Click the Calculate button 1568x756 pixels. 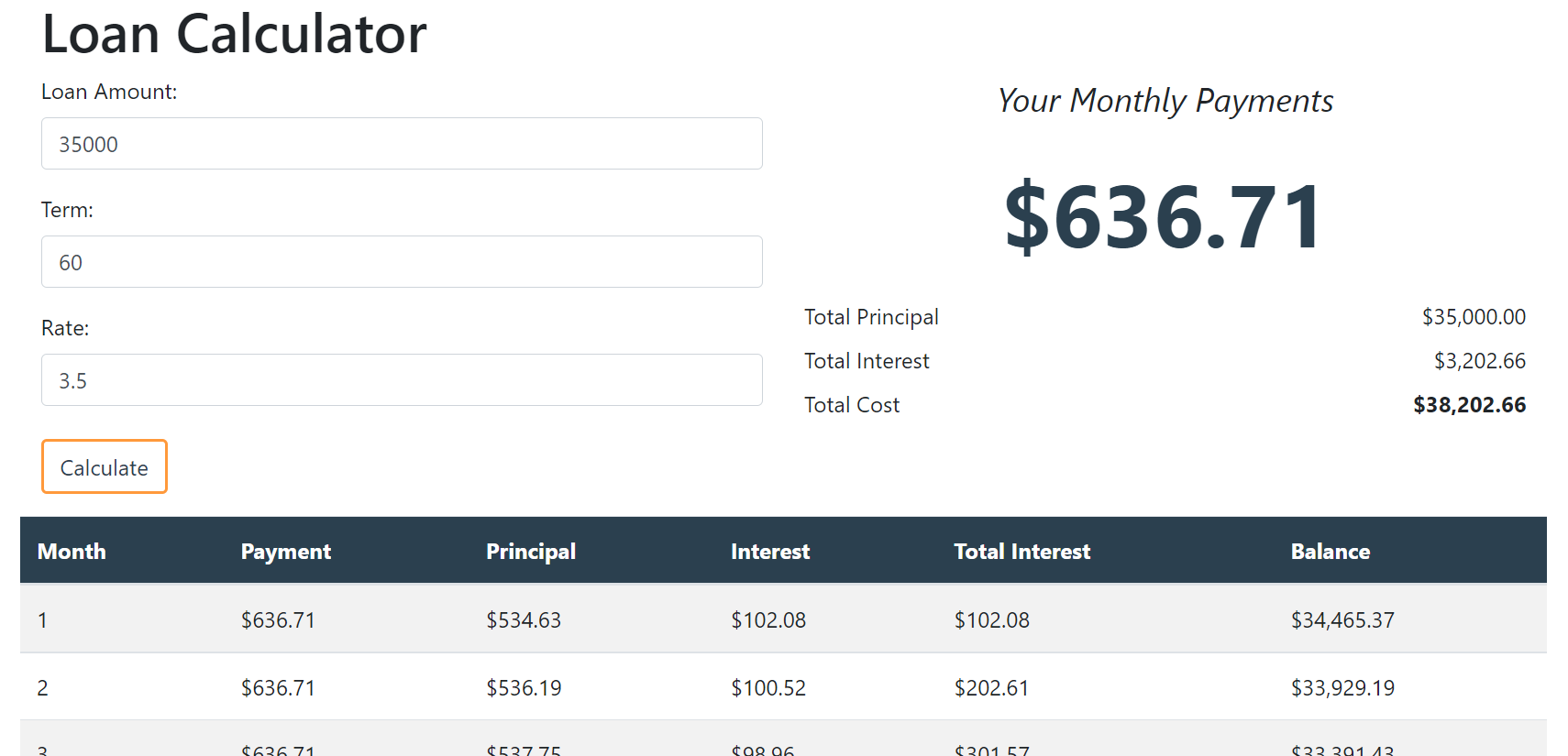coord(104,466)
